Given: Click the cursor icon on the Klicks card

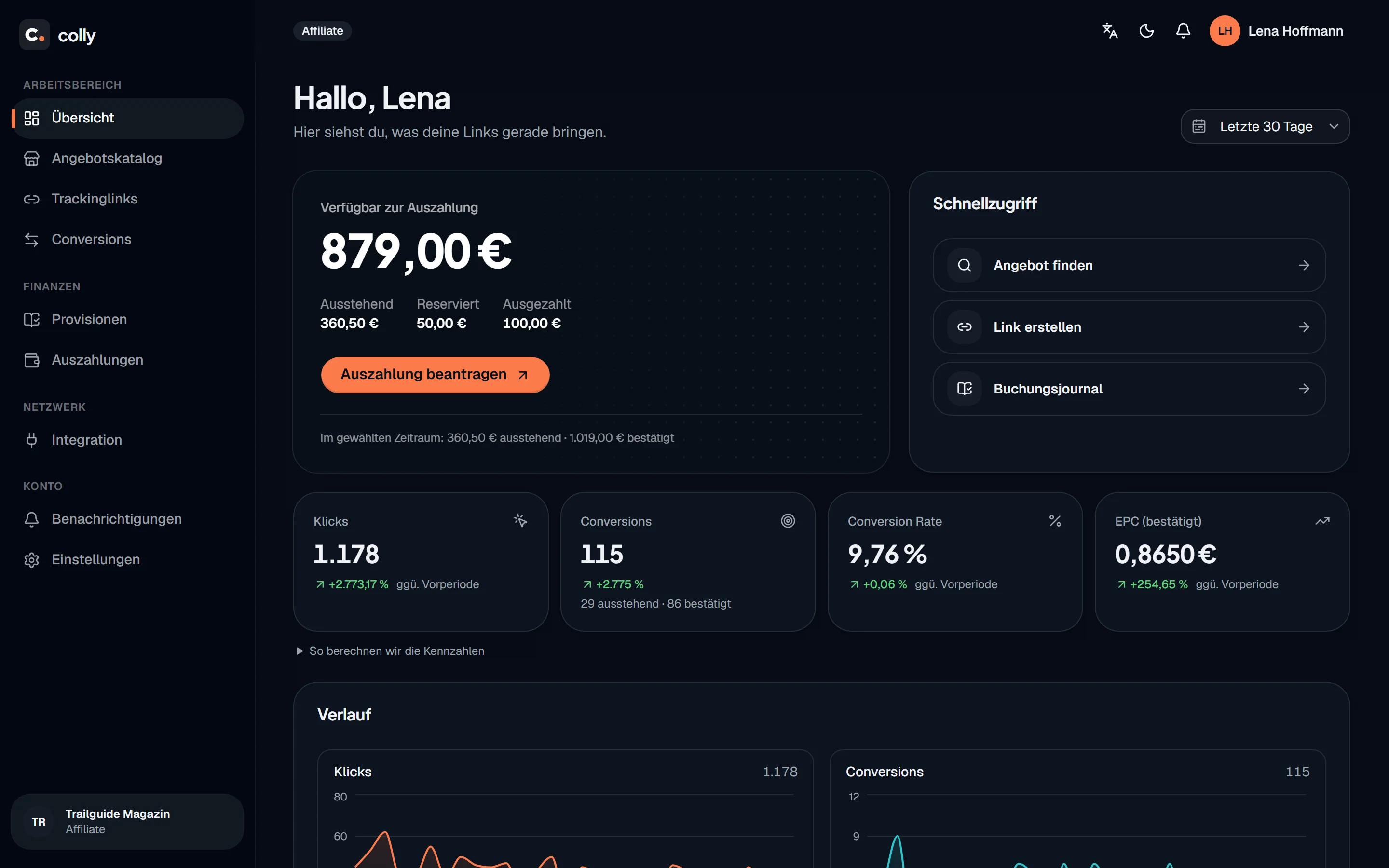Looking at the screenshot, I should [x=520, y=521].
